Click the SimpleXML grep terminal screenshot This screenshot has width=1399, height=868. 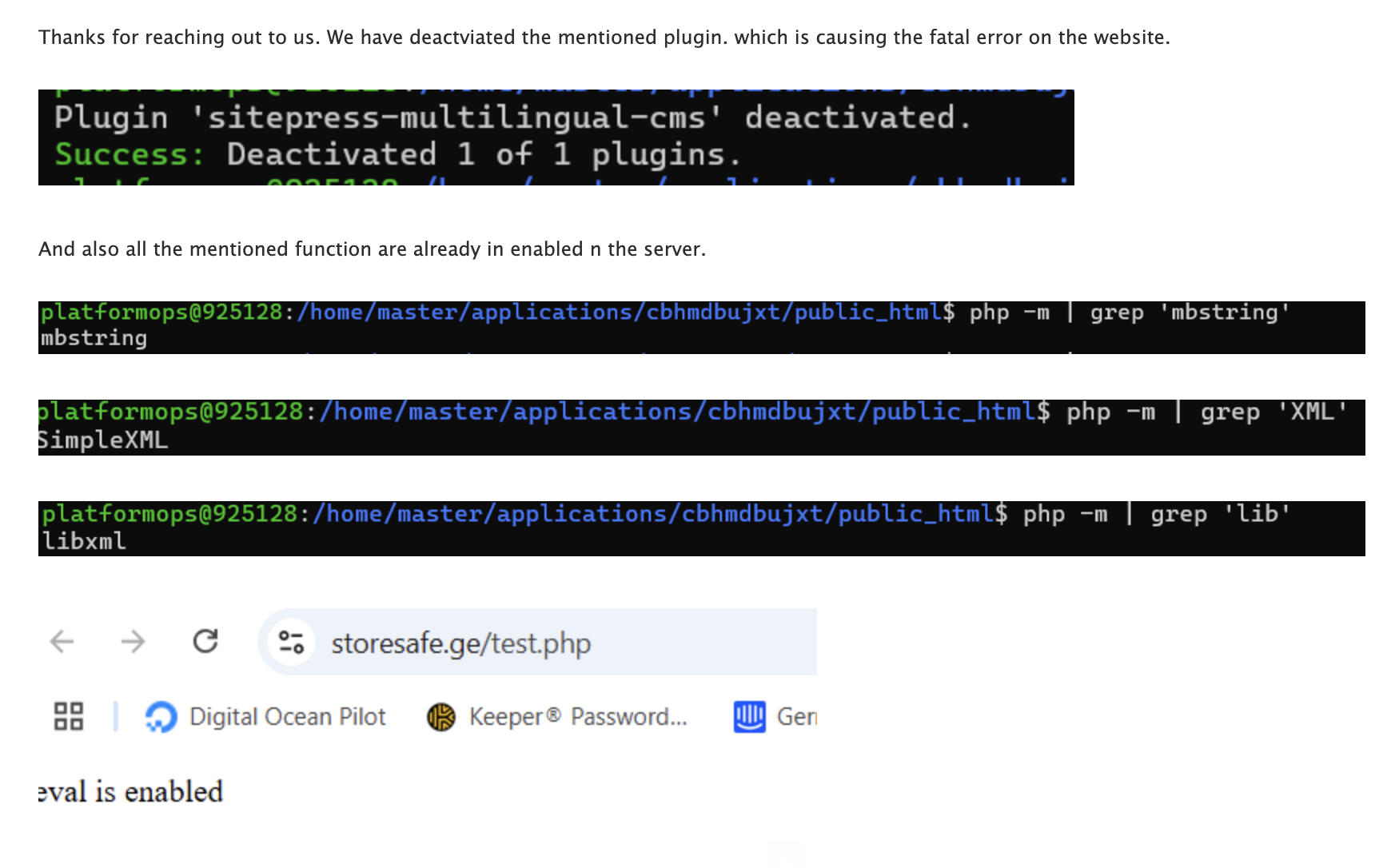[x=702, y=428]
